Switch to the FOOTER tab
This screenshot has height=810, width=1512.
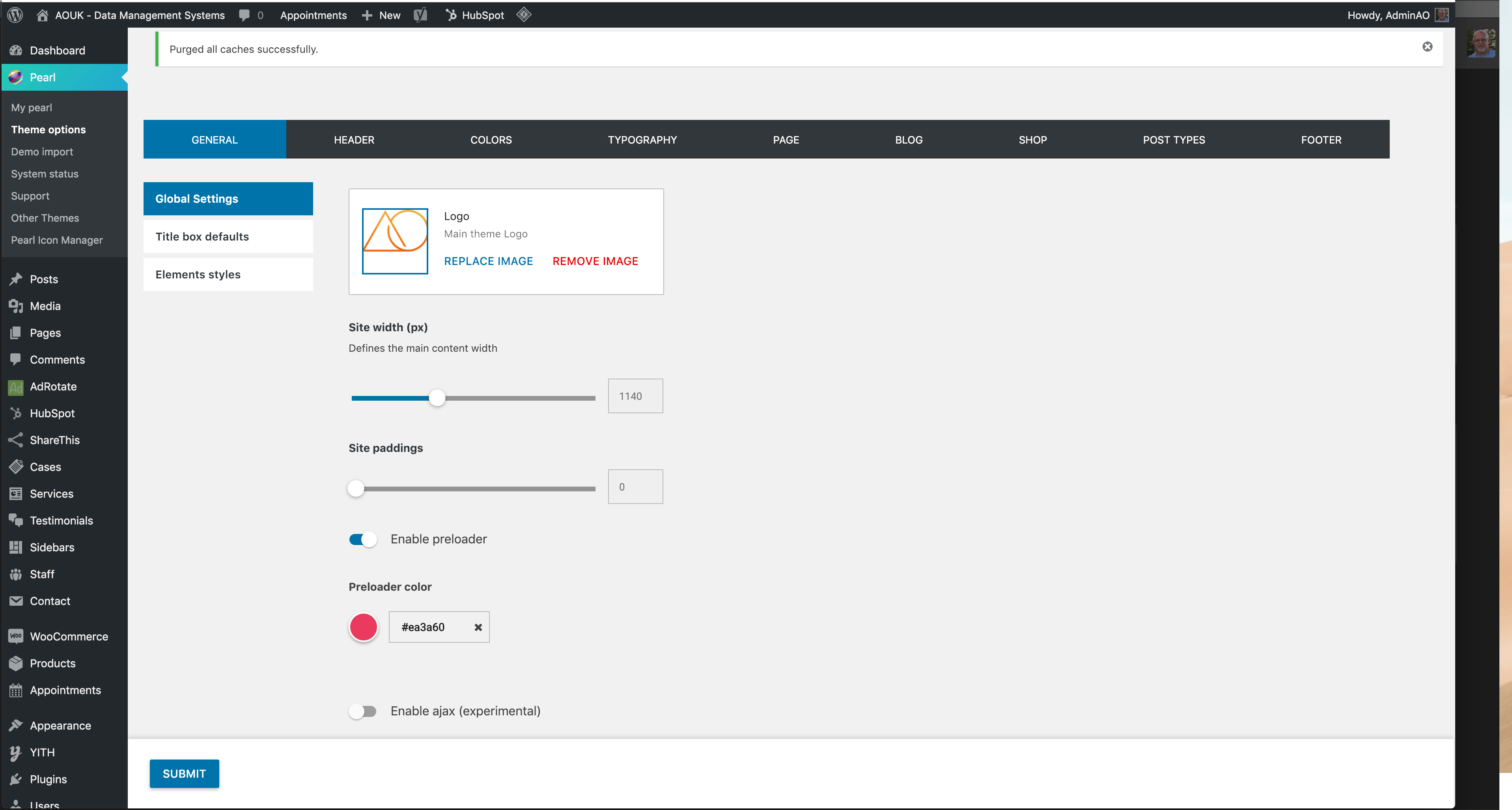coord(1321,140)
